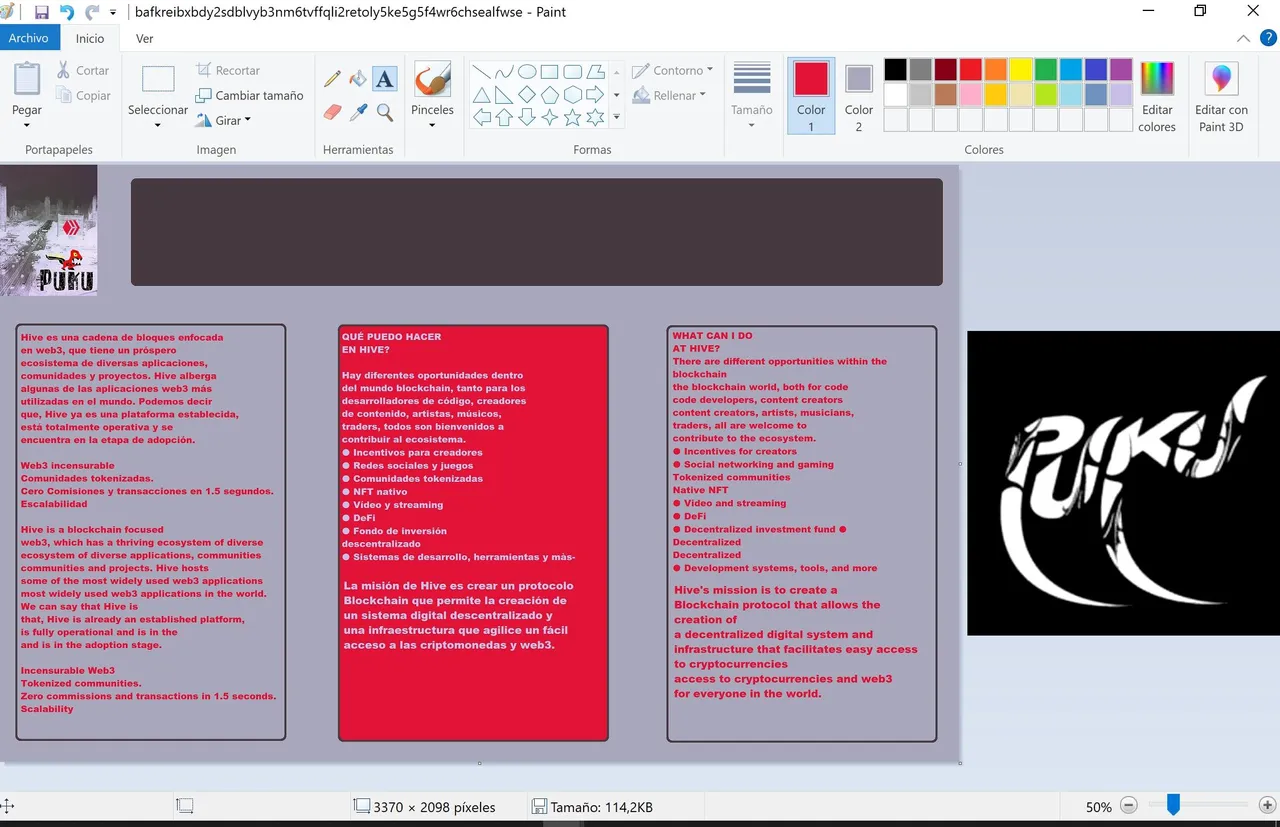
Task: Choose the Diamond shape
Action: click(527, 95)
